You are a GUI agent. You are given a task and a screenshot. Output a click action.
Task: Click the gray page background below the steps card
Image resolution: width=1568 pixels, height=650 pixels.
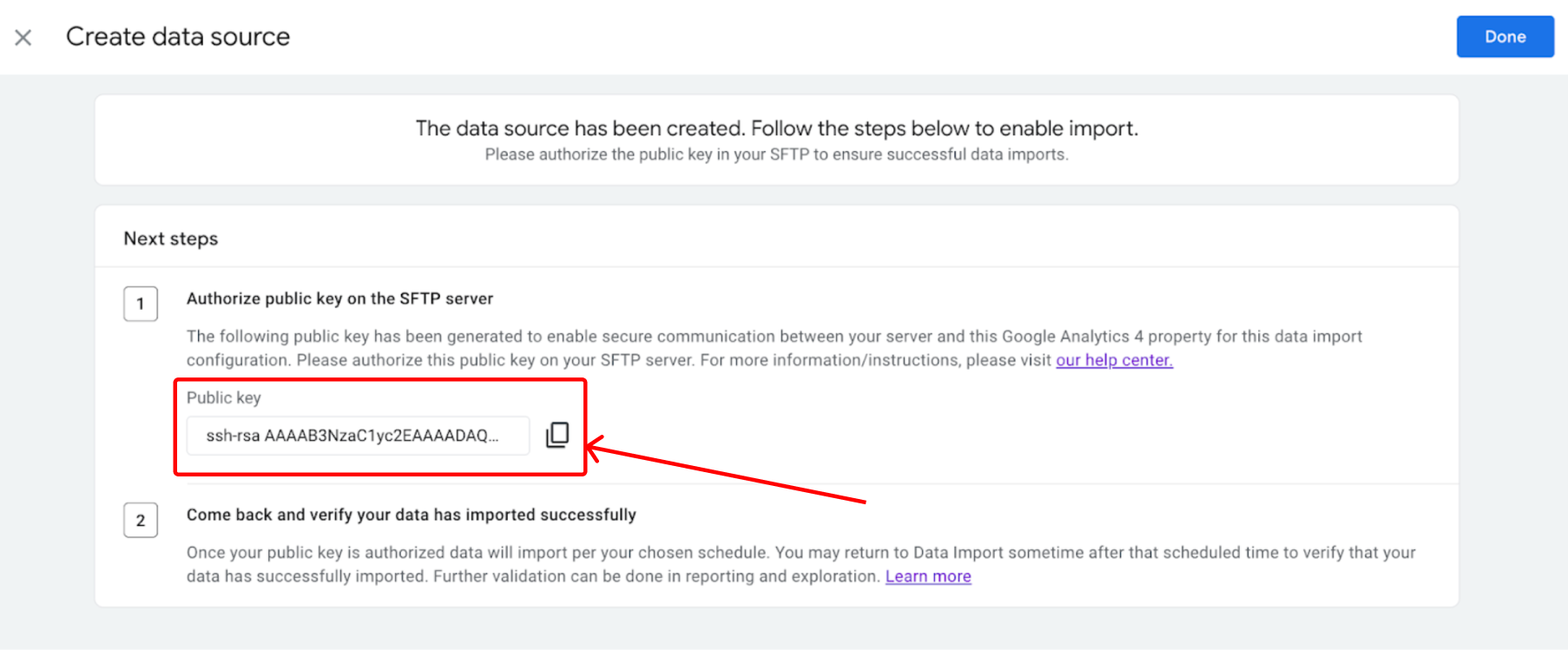click(x=776, y=628)
